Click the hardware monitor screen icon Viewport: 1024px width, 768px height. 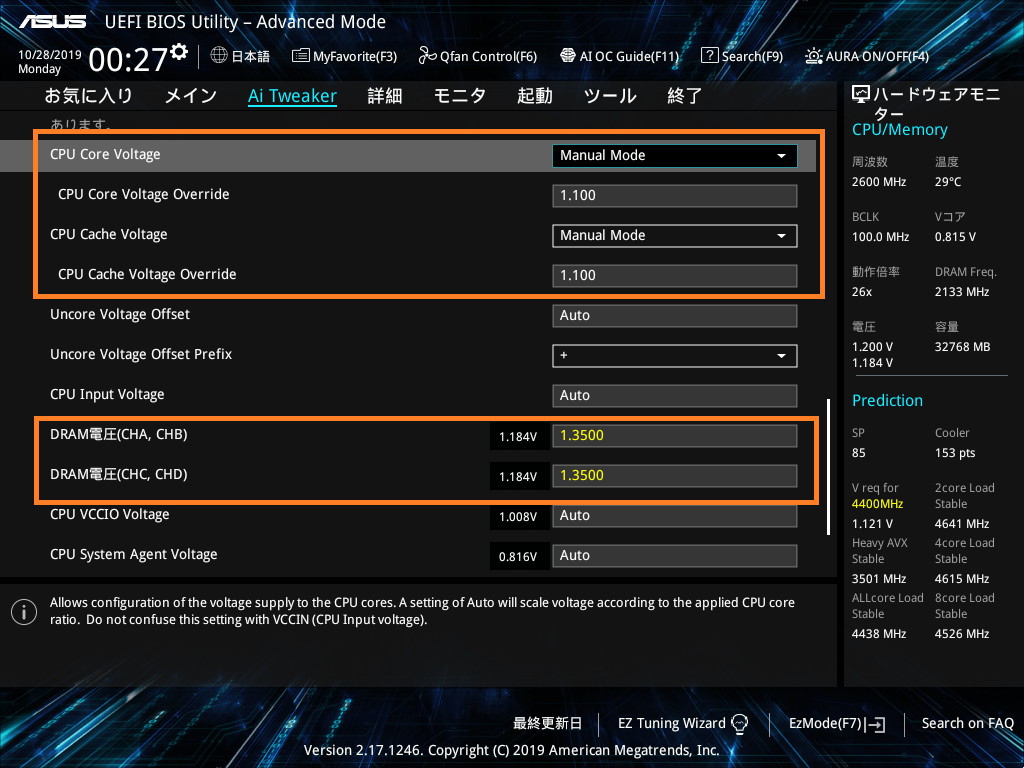(861, 94)
